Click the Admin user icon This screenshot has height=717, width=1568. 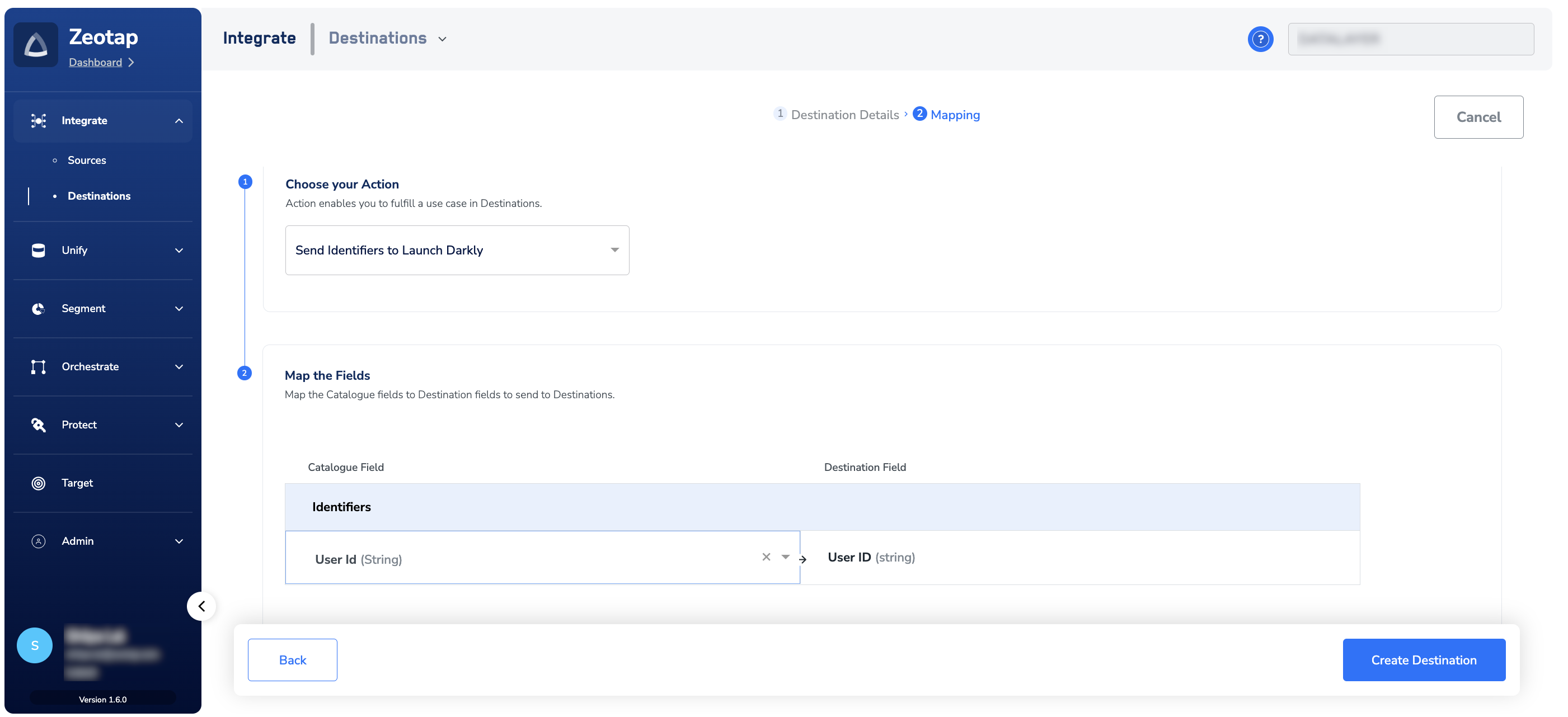pos(39,541)
